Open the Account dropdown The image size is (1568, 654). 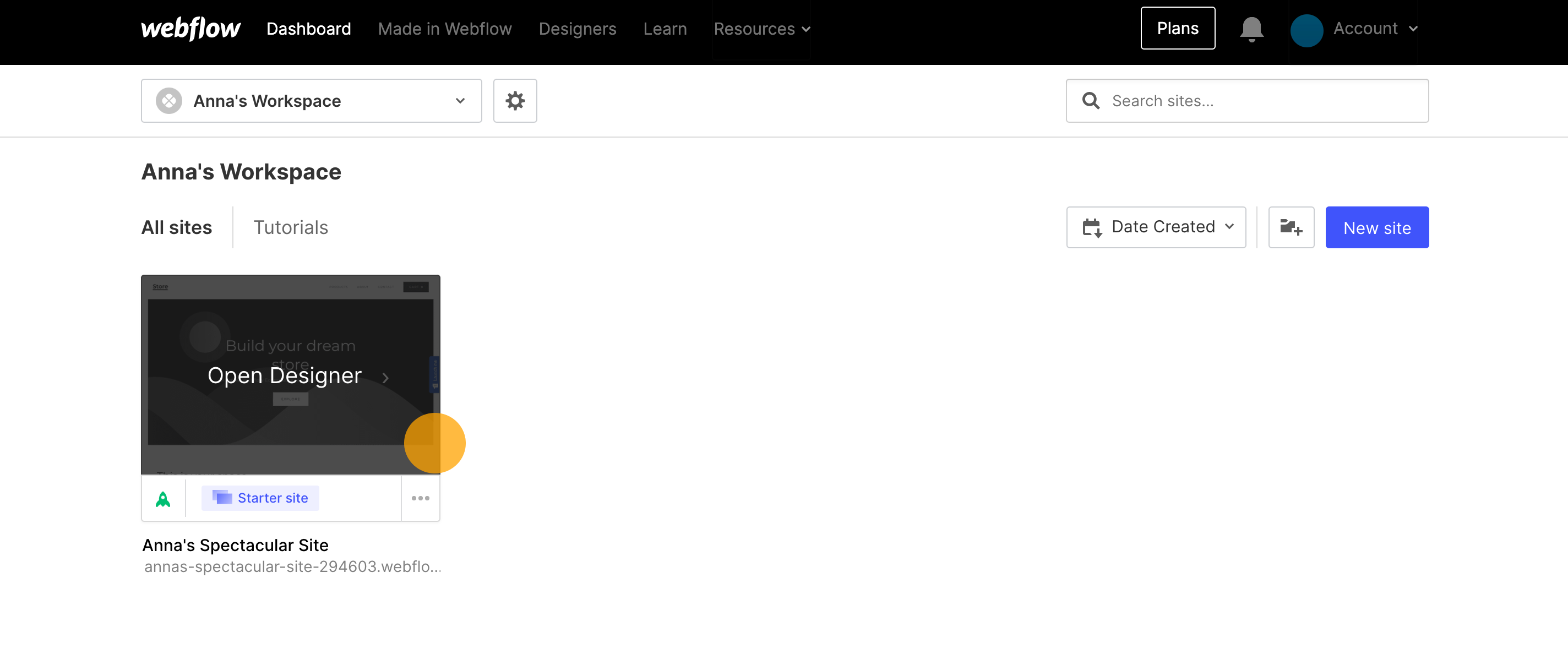[x=1375, y=29]
